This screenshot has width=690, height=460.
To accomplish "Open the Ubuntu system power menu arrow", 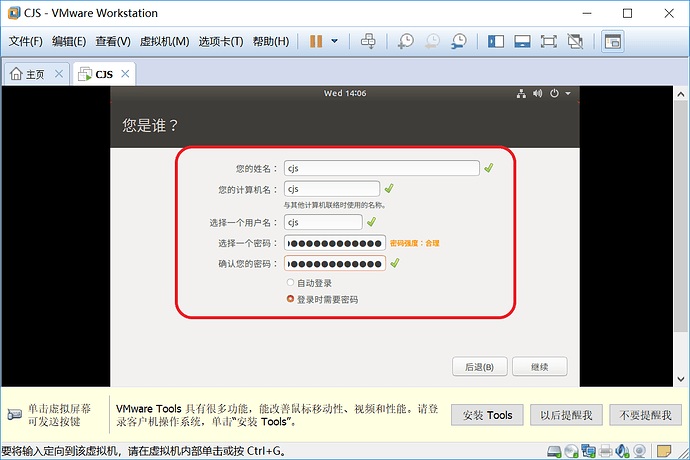I will [x=568, y=93].
